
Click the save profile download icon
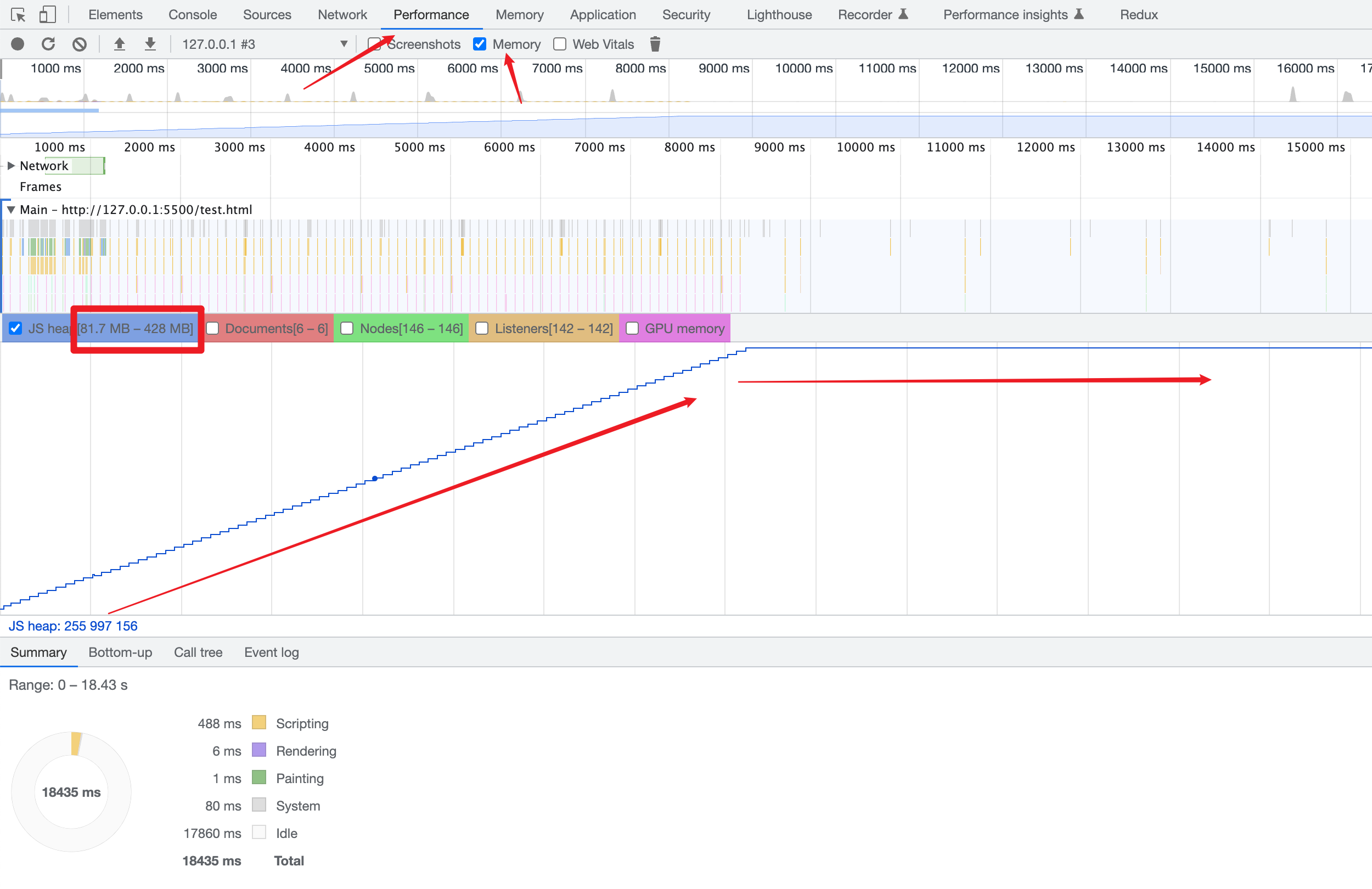coord(150,44)
